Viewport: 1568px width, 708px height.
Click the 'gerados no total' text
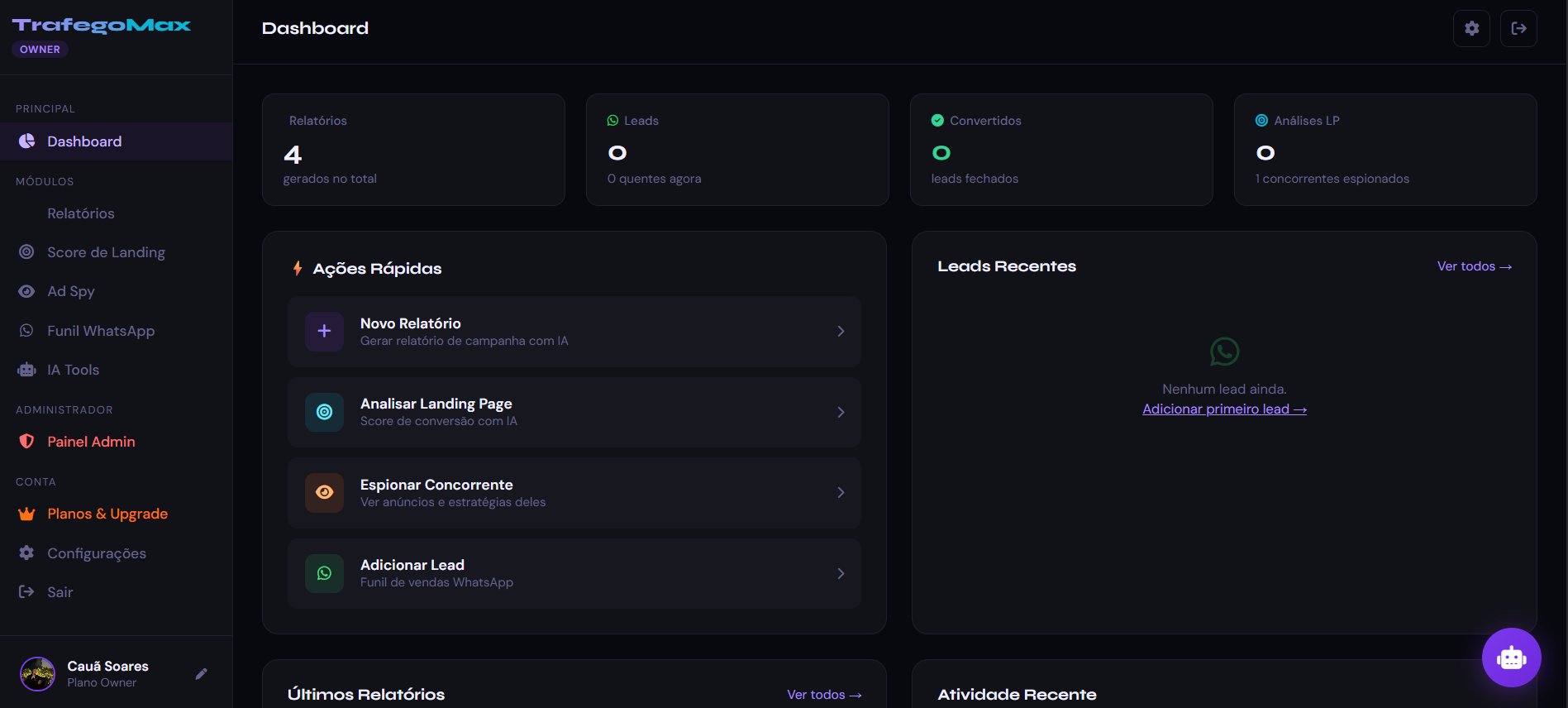click(x=330, y=179)
